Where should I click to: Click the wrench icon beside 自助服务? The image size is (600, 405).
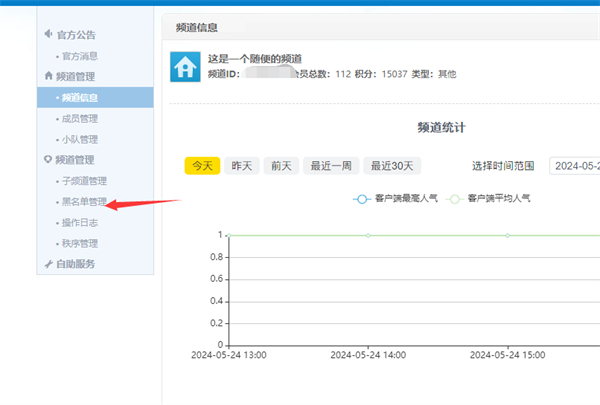click(48, 264)
